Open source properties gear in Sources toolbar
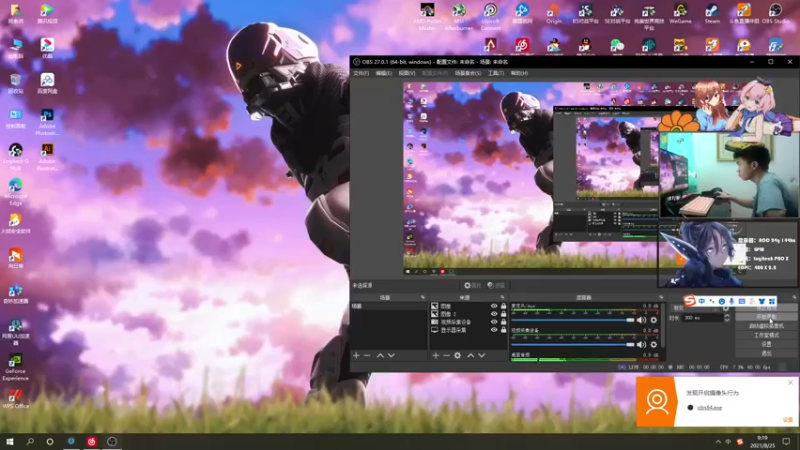This screenshot has height=450, width=800. tap(458, 355)
